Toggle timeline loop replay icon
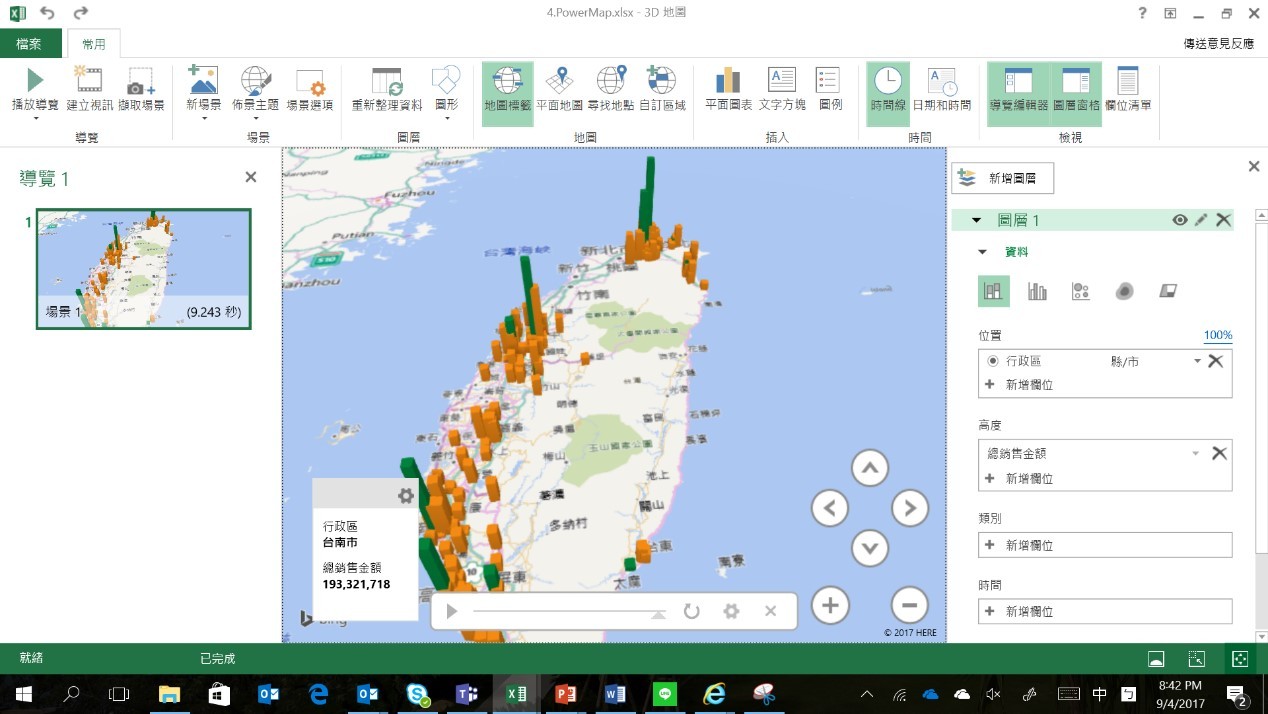Viewport: 1268px width, 714px height. [x=691, y=611]
